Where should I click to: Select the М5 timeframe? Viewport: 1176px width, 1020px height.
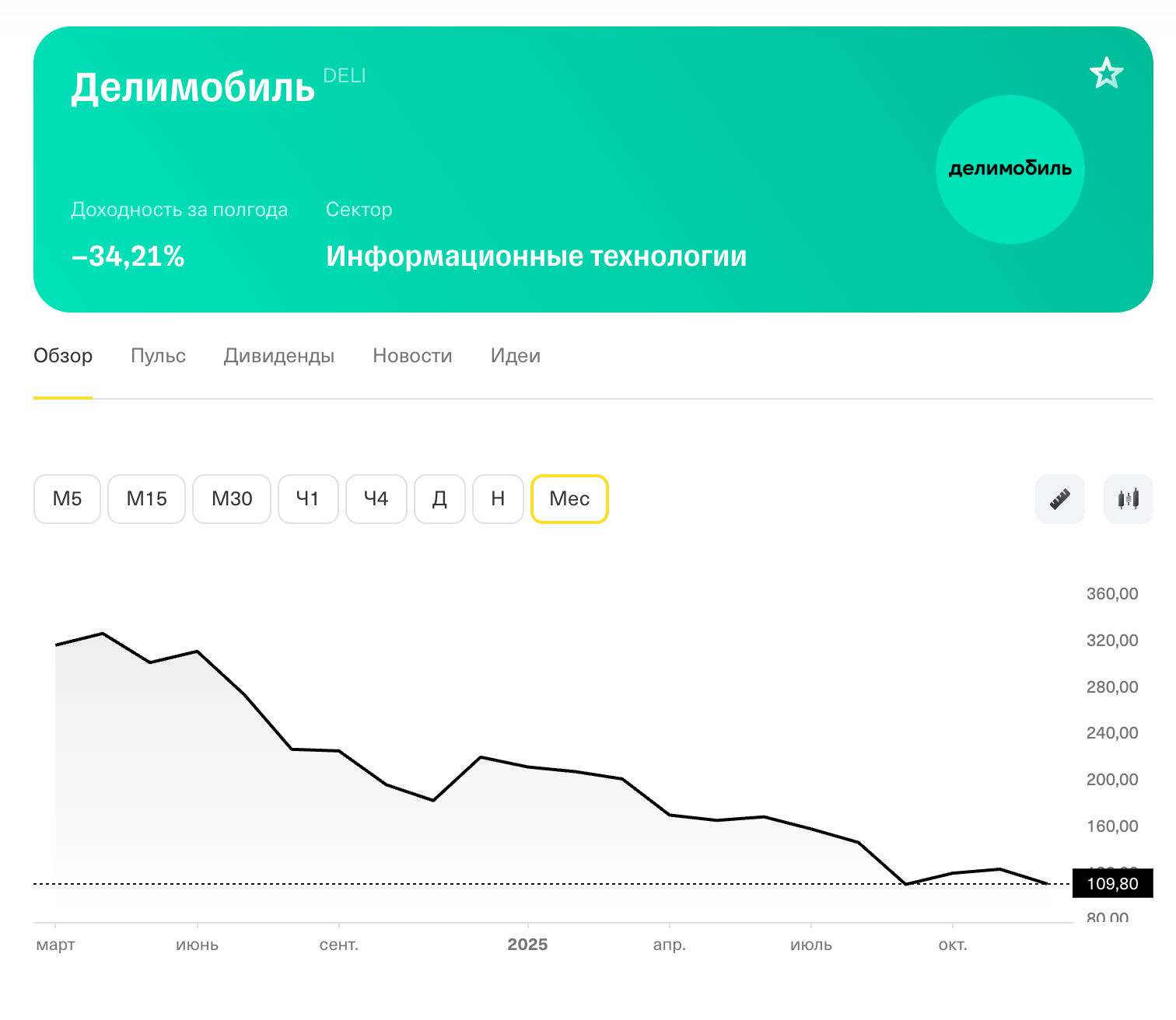coord(68,499)
